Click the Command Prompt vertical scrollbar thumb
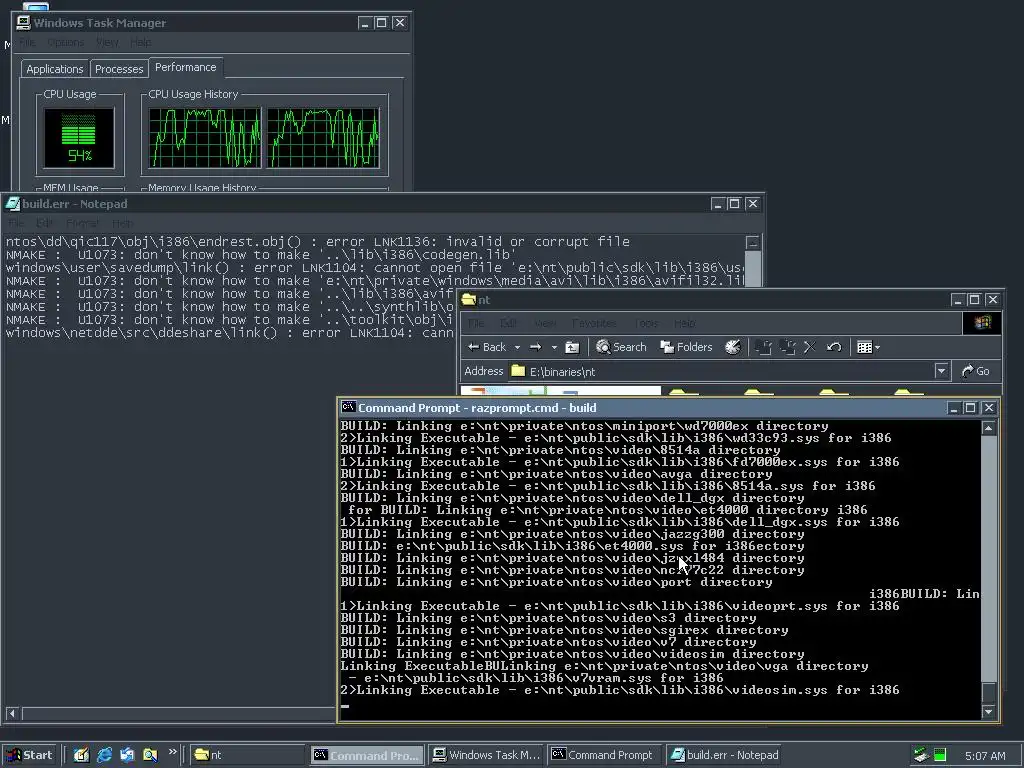 click(x=989, y=692)
